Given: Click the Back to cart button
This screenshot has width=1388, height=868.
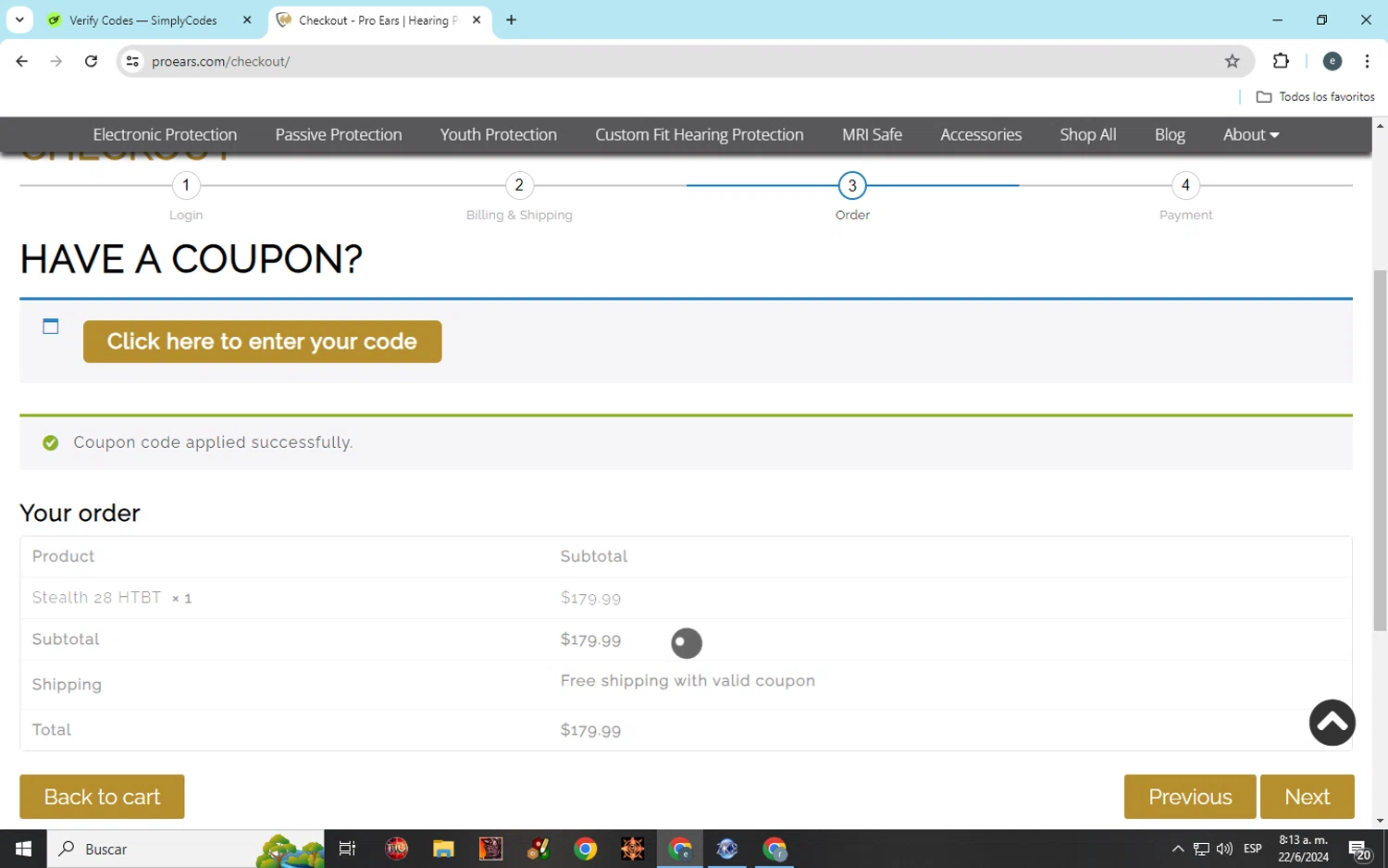Looking at the screenshot, I should coord(102,797).
